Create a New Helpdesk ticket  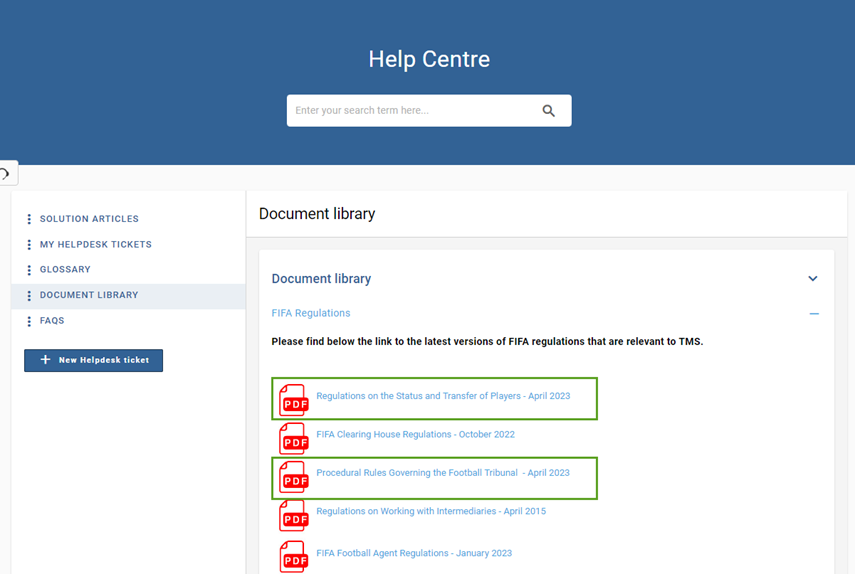tap(93, 360)
